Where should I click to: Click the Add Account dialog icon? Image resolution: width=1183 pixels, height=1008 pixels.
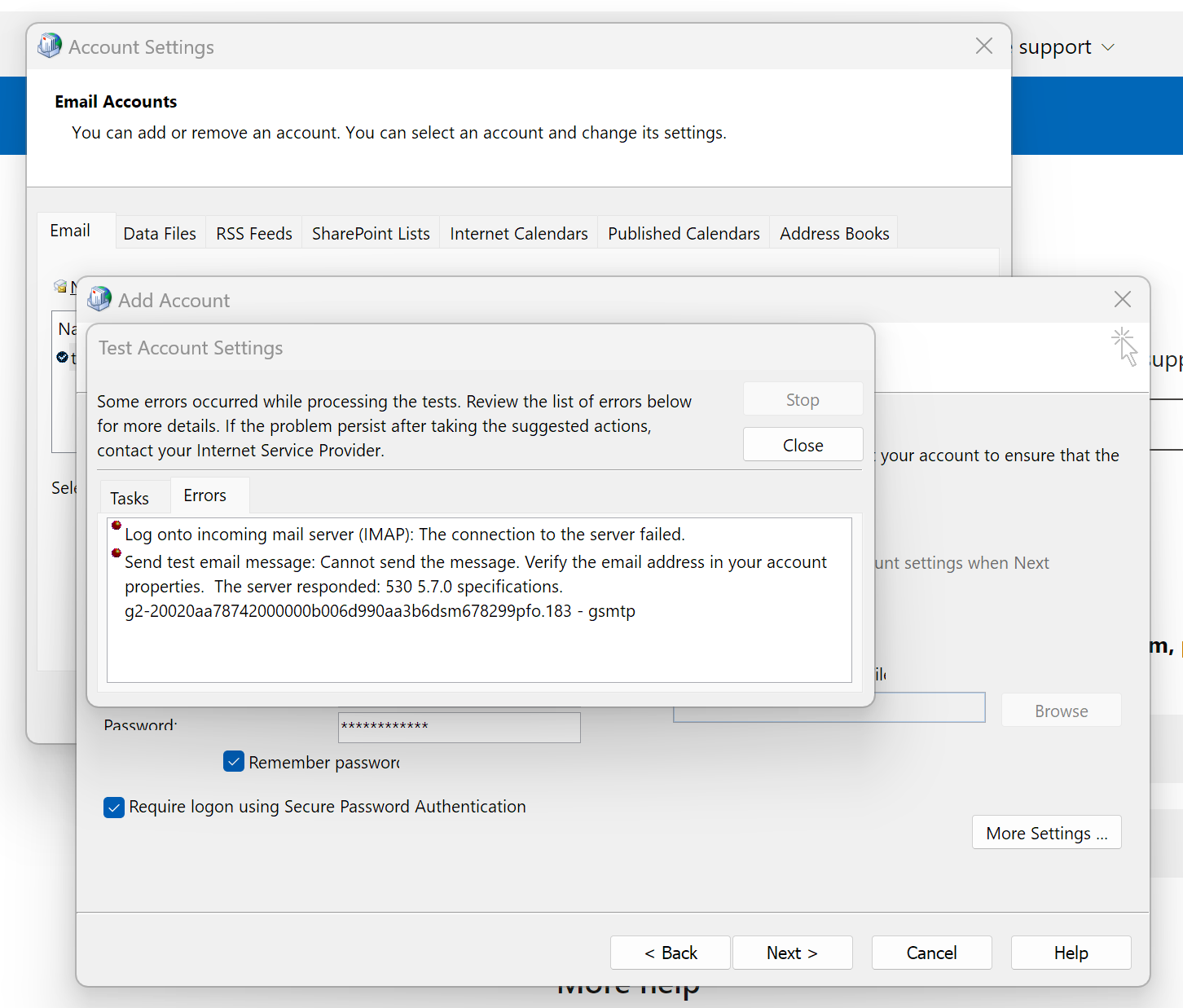pos(99,299)
